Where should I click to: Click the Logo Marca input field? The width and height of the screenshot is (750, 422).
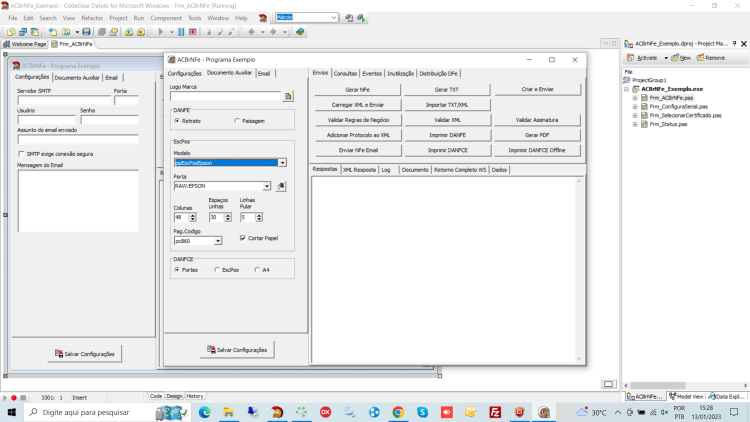click(x=225, y=96)
